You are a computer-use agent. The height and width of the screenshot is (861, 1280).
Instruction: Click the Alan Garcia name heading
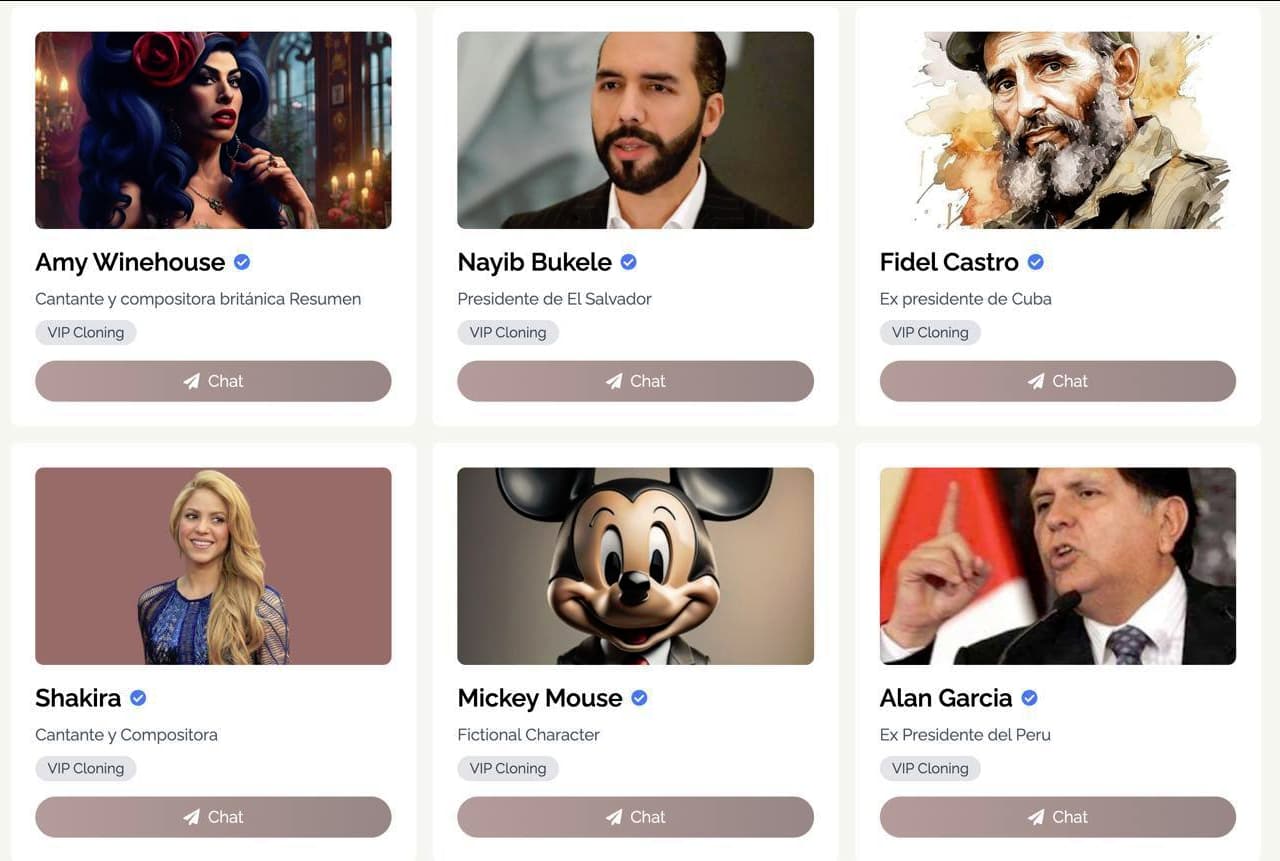coord(946,698)
